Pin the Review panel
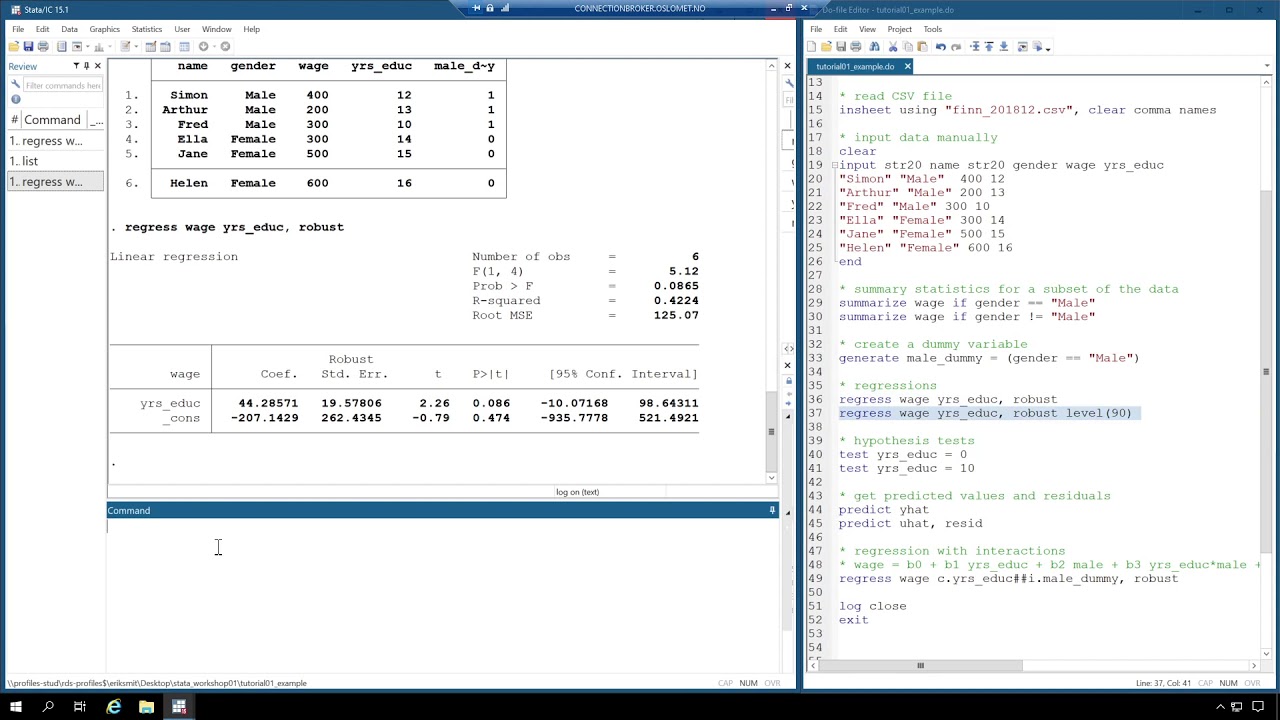The height and width of the screenshot is (720, 1280). [87, 66]
